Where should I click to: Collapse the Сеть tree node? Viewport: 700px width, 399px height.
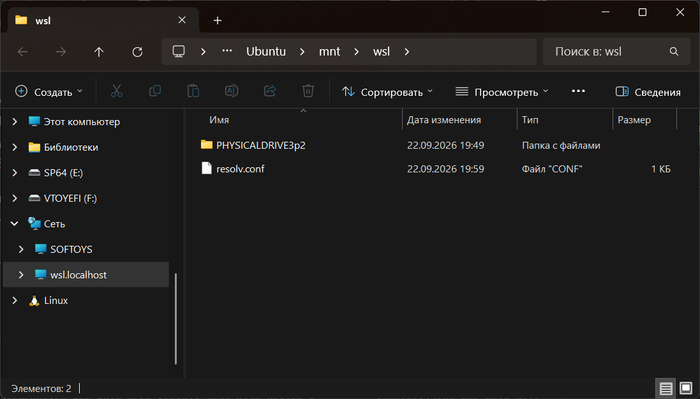tap(14, 224)
